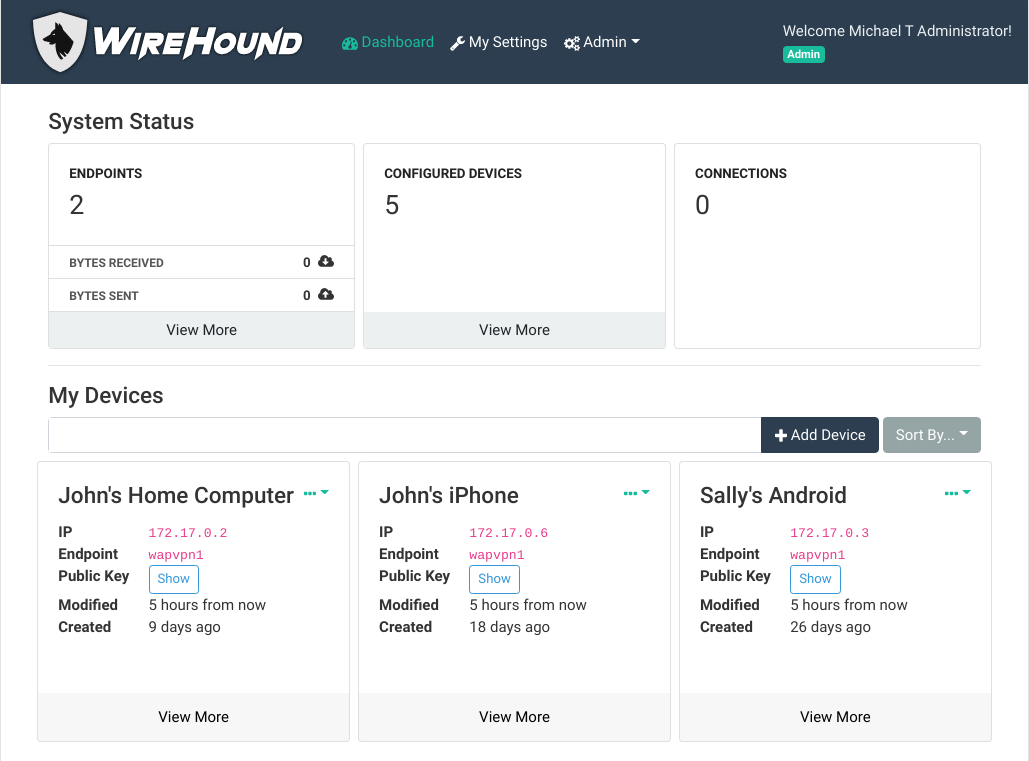Click the globe icon beside Dashboard
The width and height of the screenshot is (1029, 761).
(x=349, y=42)
